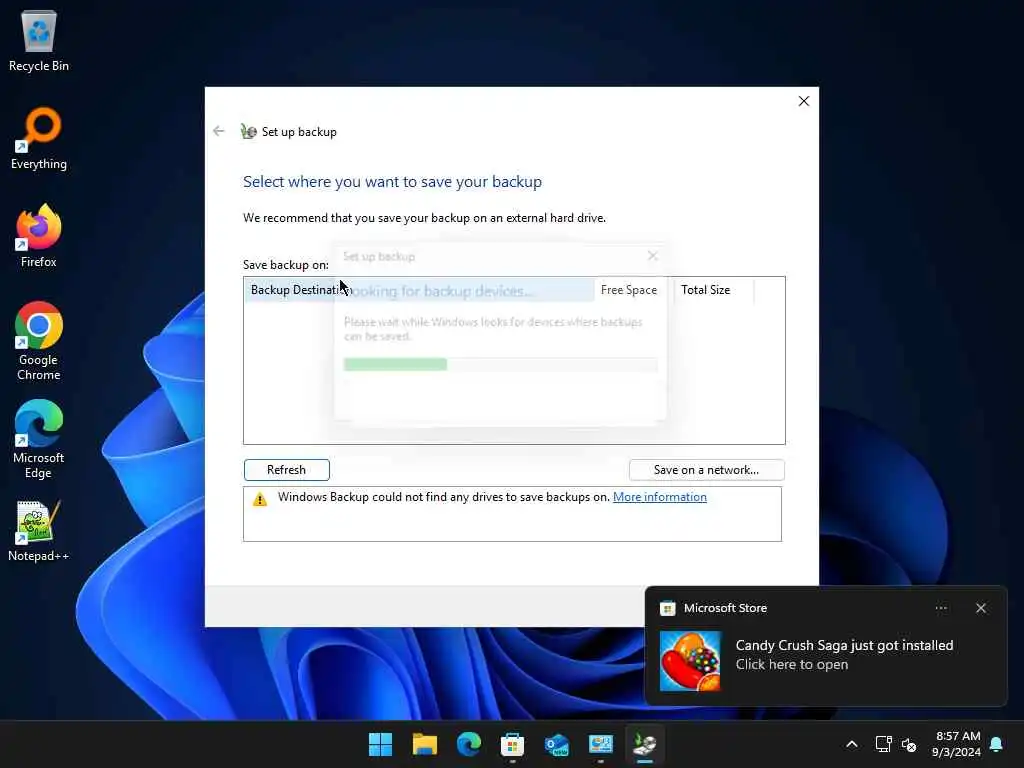Click the Refresh button

click(x=287, y=470)
